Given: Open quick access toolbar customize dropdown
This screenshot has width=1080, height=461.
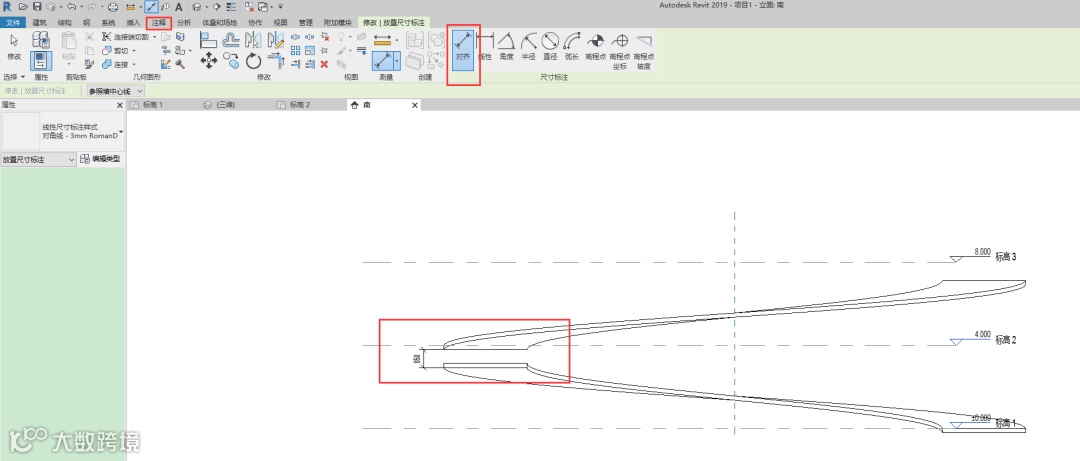Looking at the screenshot, I should pos(281,6).
